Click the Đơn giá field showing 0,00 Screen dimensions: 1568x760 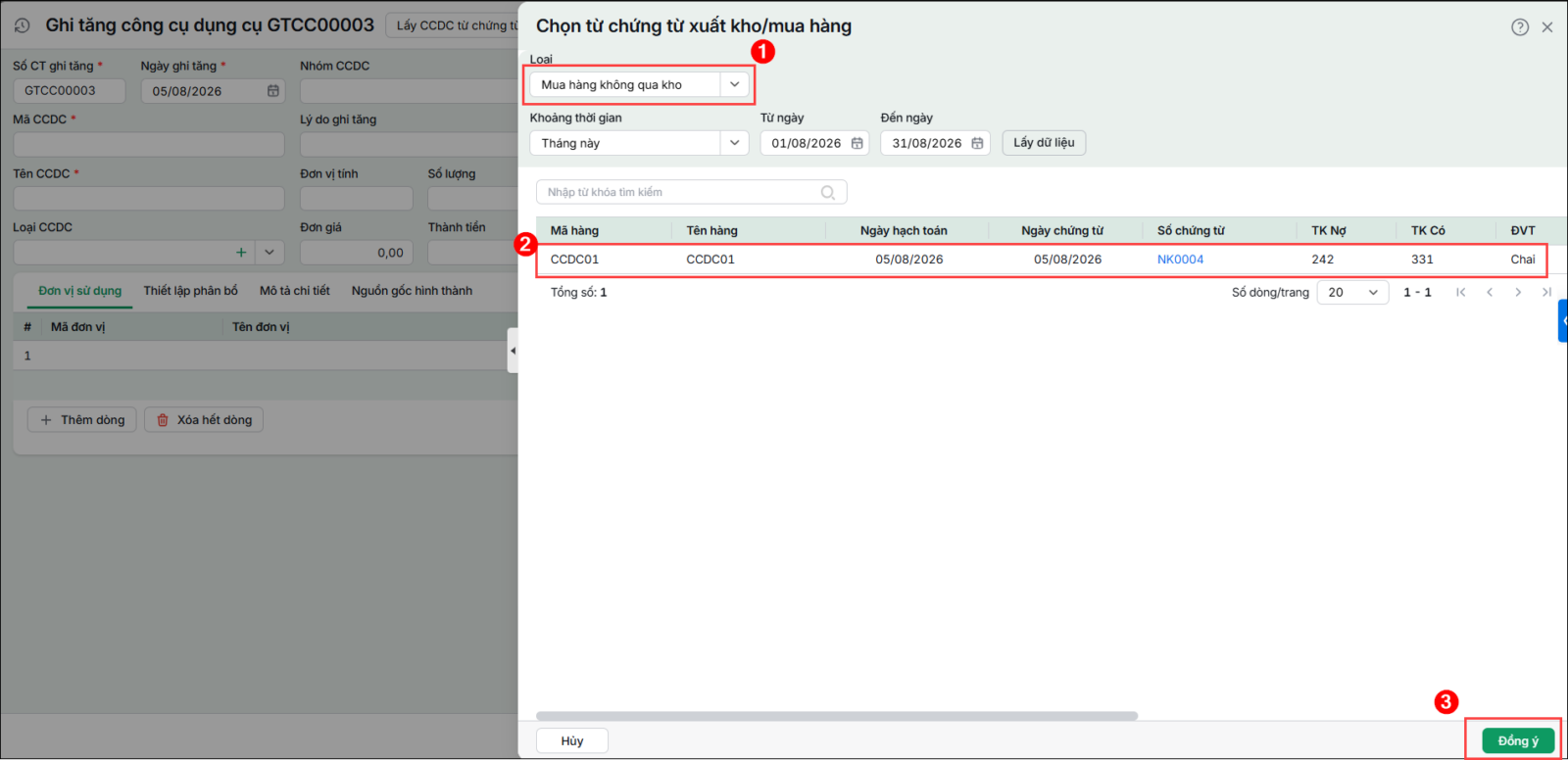357,253
